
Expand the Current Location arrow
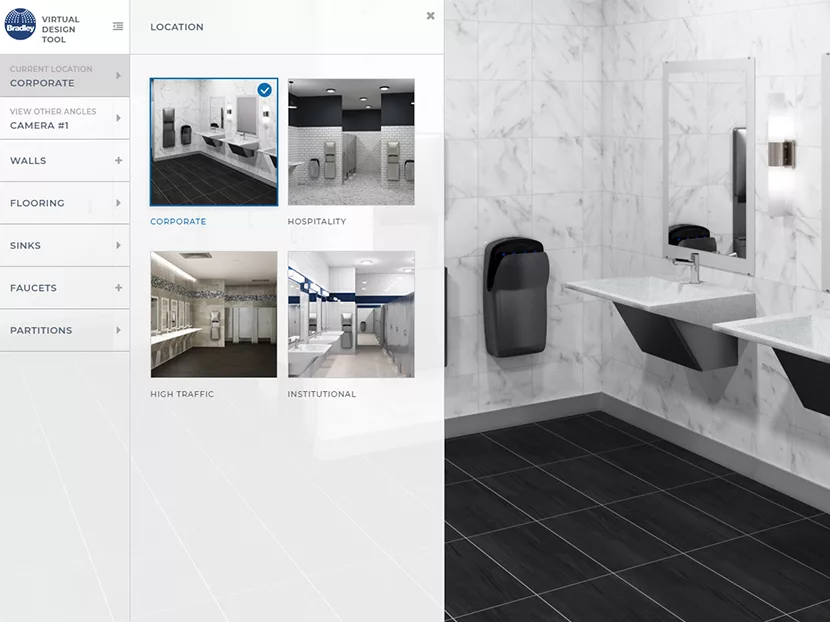pos(118,76)
